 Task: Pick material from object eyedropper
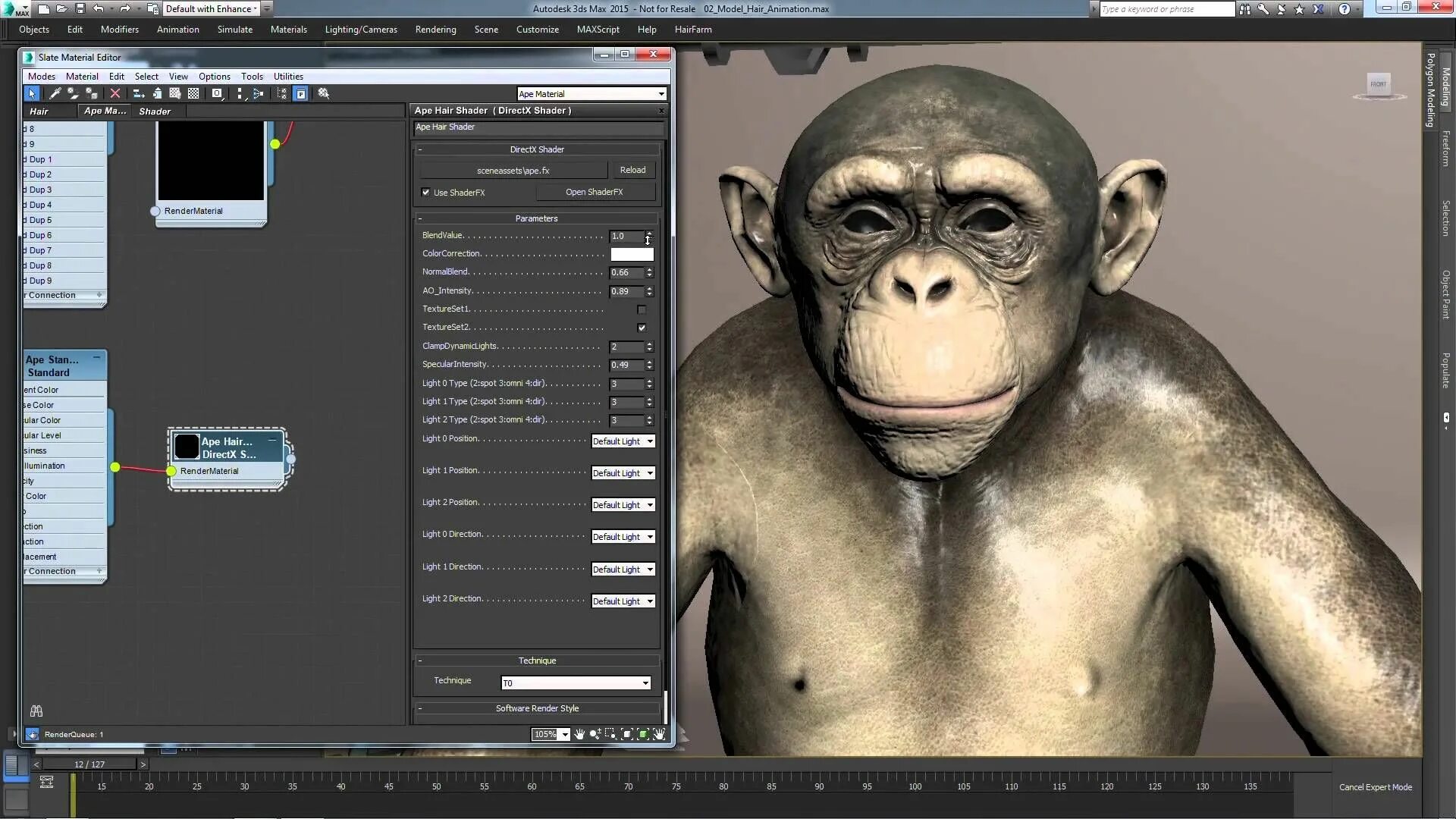coord(55,93)
